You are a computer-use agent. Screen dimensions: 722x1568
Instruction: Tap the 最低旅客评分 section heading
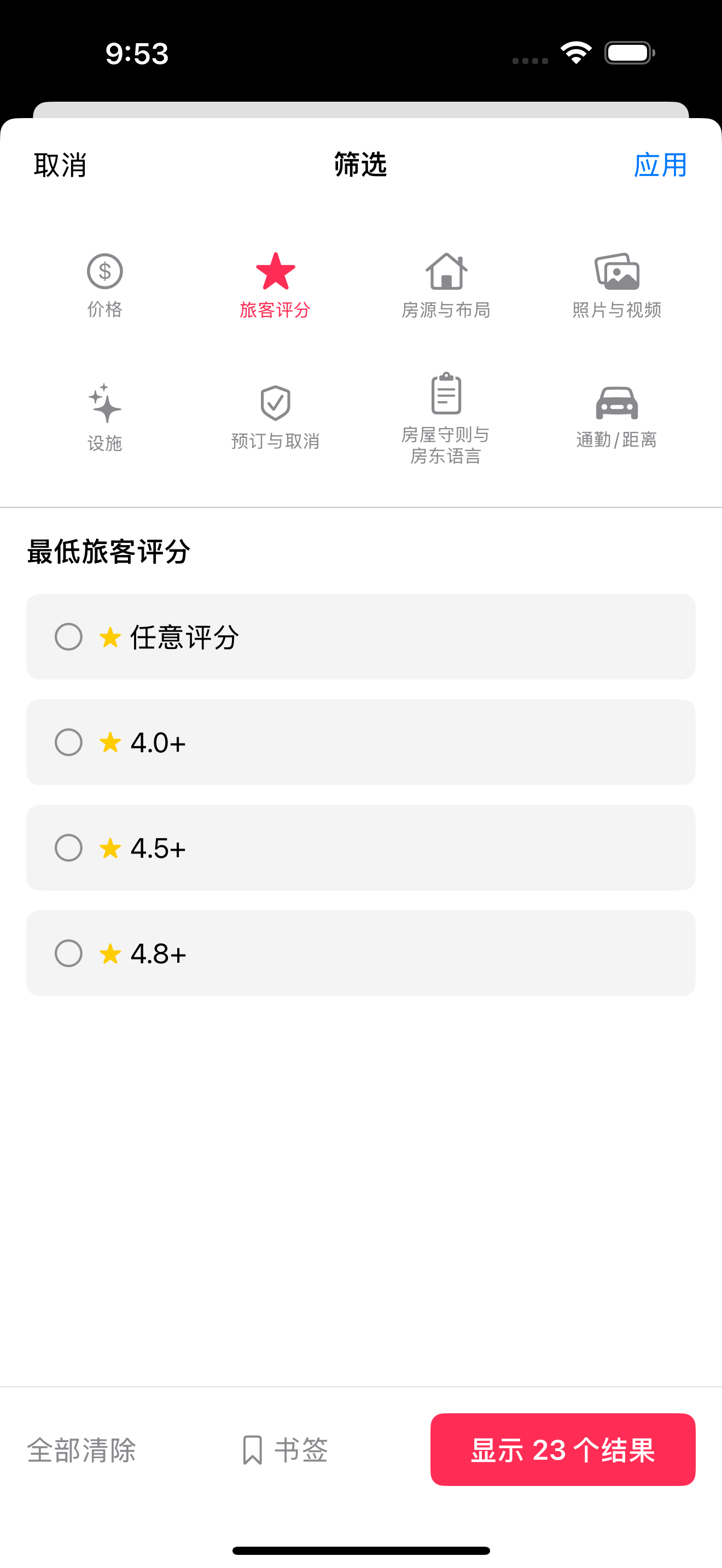coord(109,552)
